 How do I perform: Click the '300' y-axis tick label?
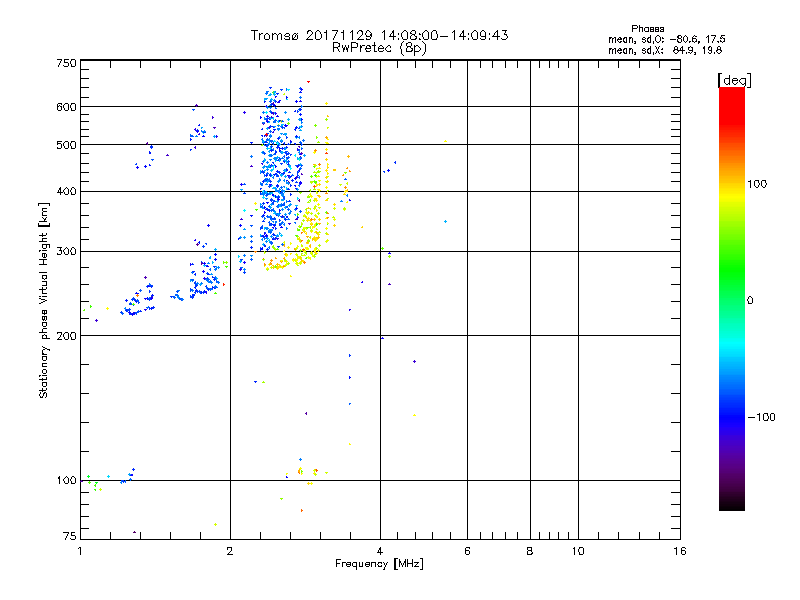click(66, 251)
